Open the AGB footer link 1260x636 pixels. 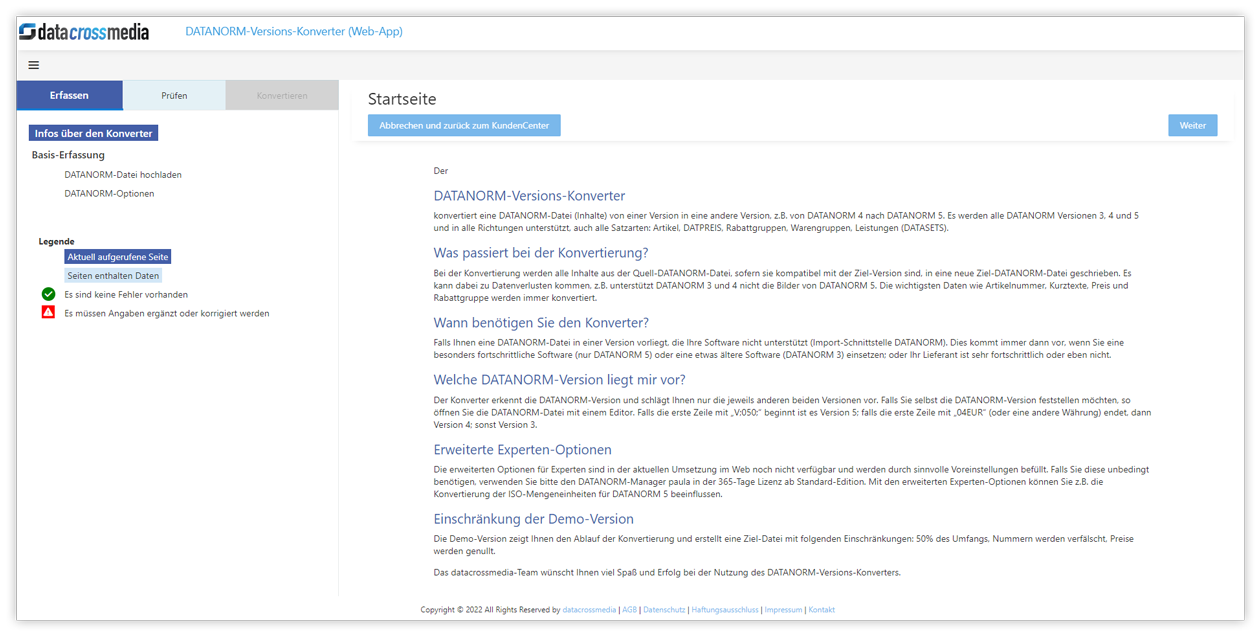click(x=630, y=609)
